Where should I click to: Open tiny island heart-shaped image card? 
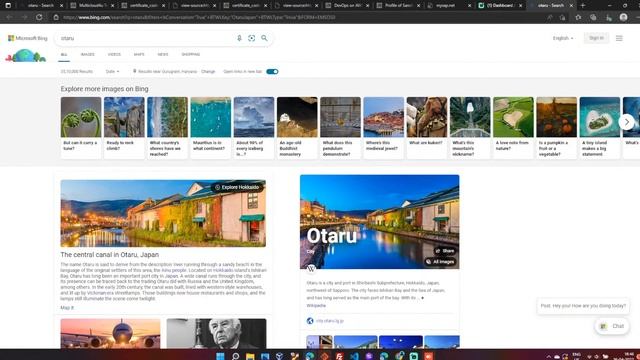[x=600, y=127]
